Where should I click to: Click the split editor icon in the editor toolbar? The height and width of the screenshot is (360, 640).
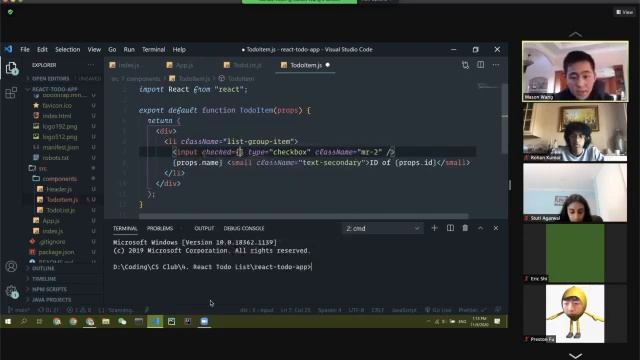coord(480,65)
